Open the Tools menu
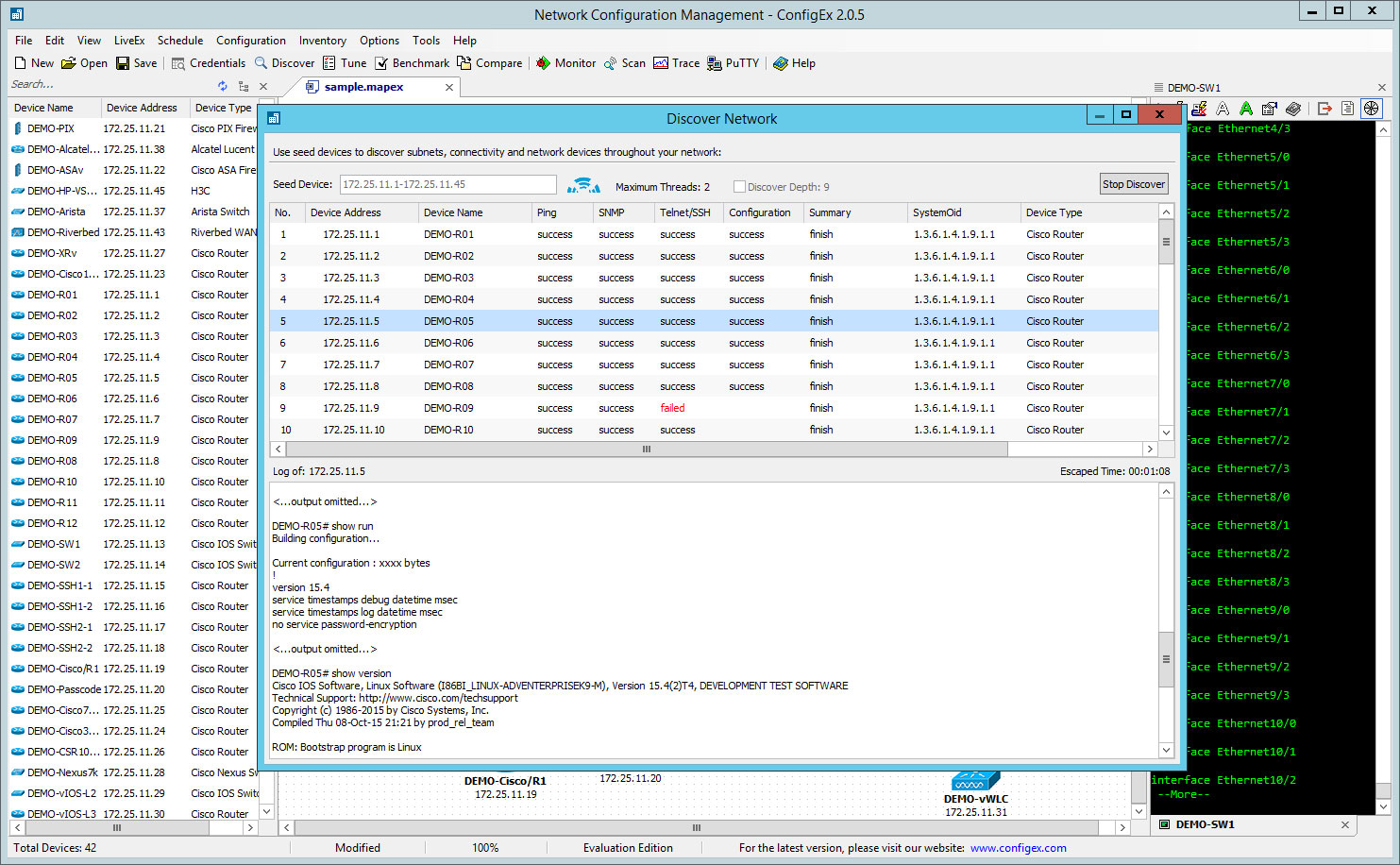Screen dimensions: 1400x865 [x=427, y=41]
